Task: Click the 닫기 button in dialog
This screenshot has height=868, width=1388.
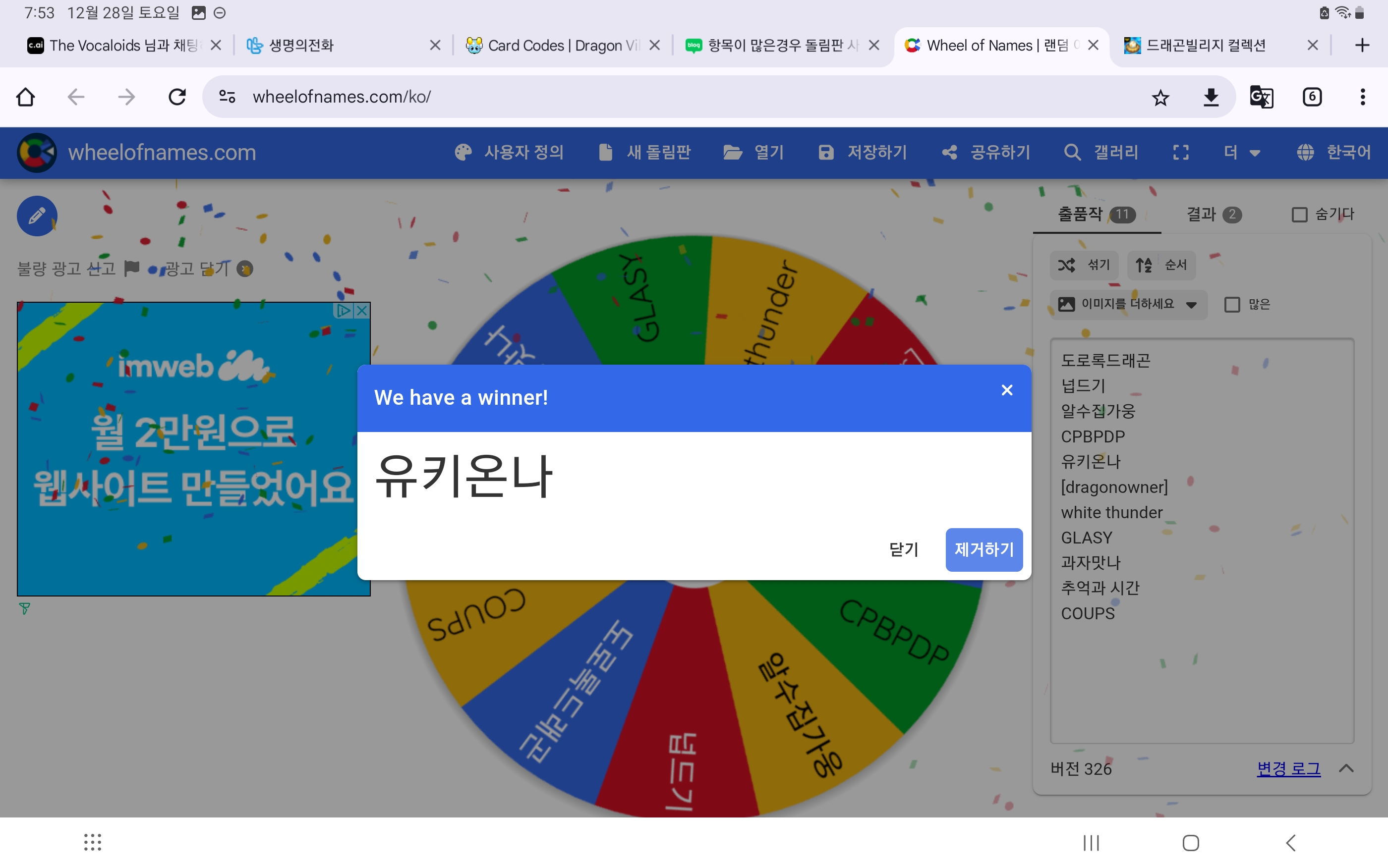Action: point(903,549)
